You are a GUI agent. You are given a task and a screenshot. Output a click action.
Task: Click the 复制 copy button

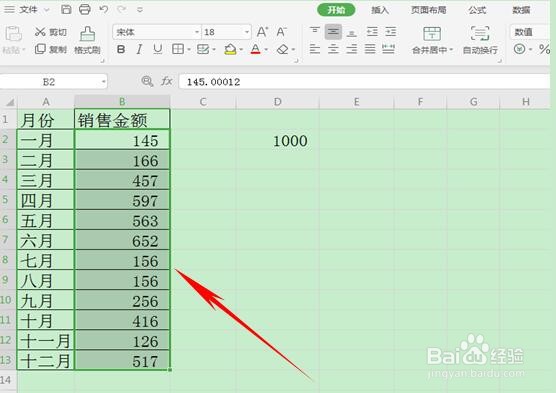[51, 49]
